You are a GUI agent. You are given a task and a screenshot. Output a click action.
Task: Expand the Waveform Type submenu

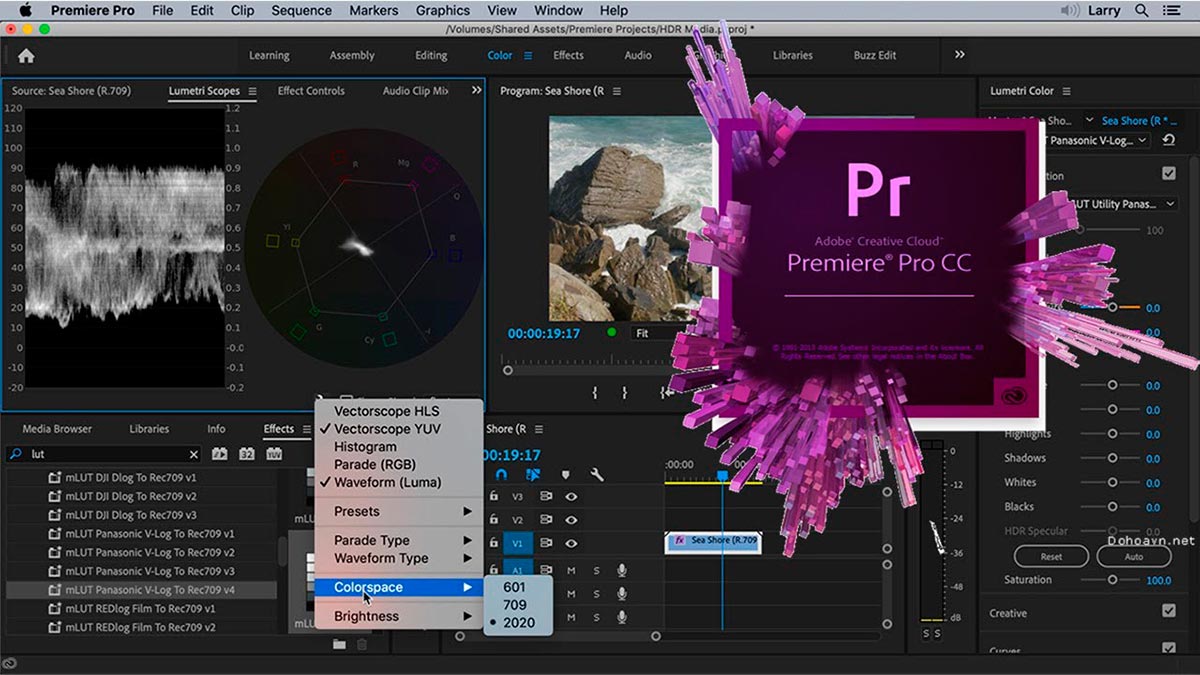(400, 558)
